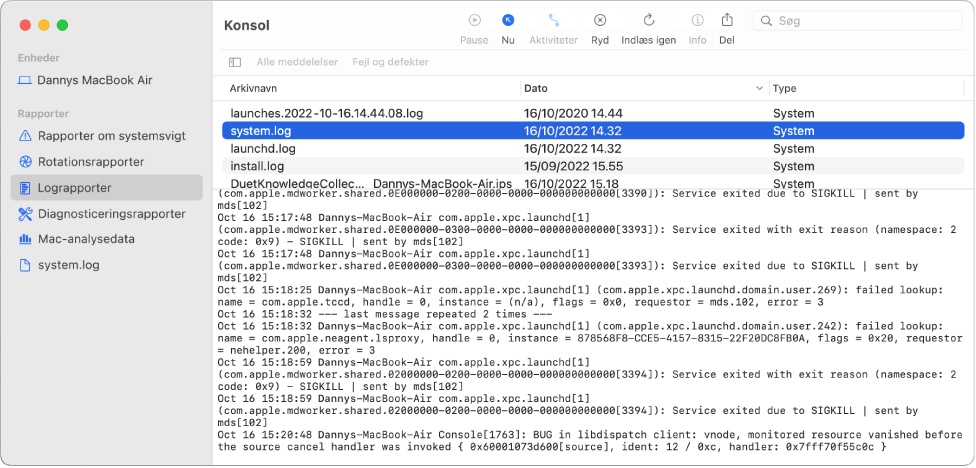
Task: Open Lograpporter in the sidebar
Action: (x=106, y=188)
